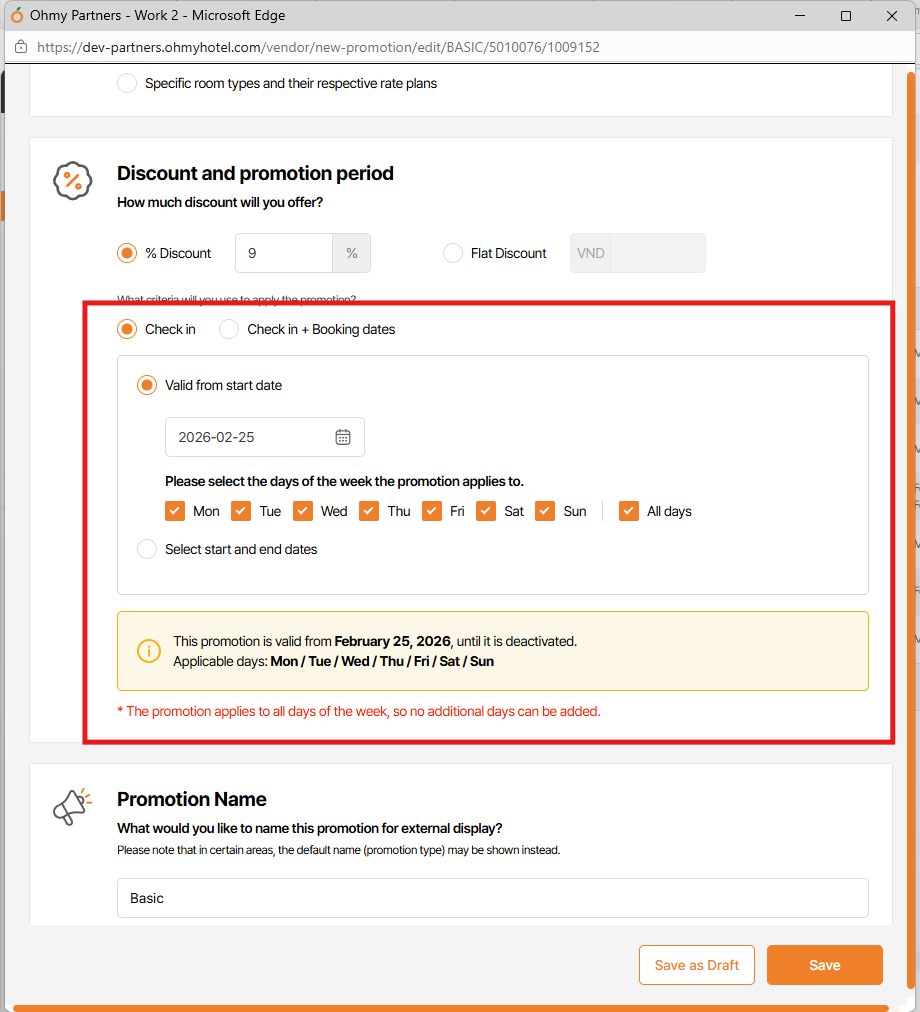Click 'Applicable days: Mon / Tue / Wed' line

click(333, 661)
